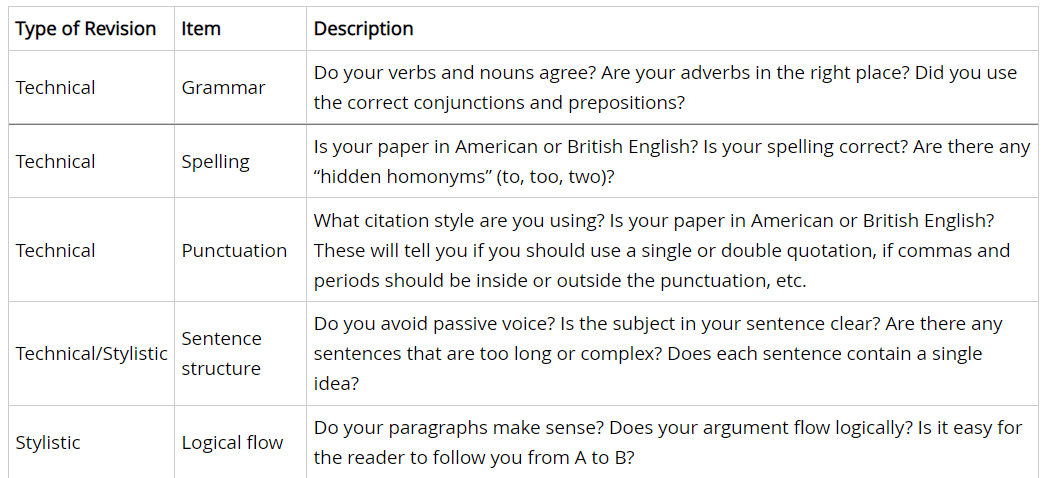Click the "Type of Revision" column header
1047x478 pixels.
[x=86, y=29]
